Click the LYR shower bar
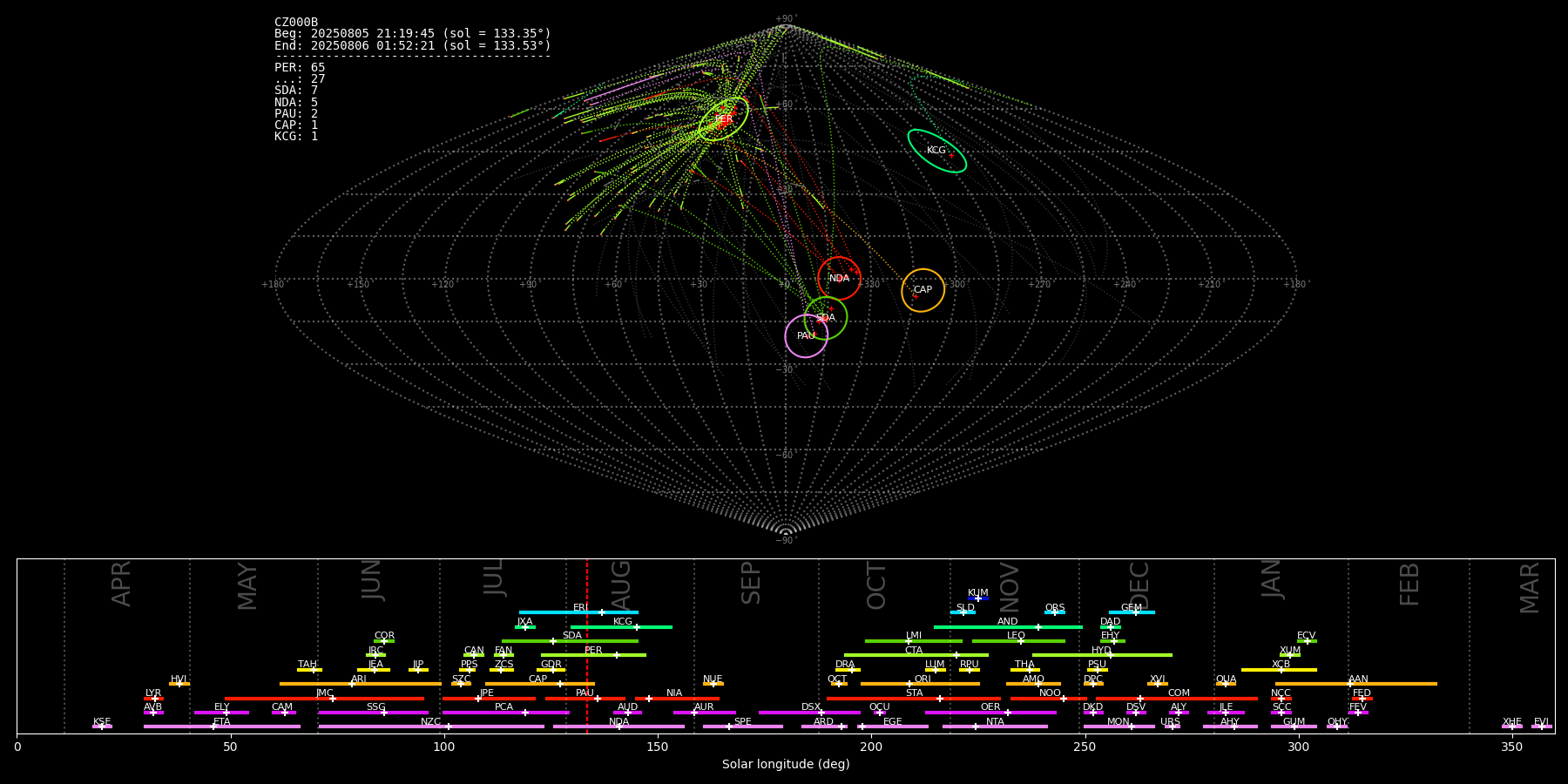Screen dimensions: 1568x784 click(x=153, y=698)
